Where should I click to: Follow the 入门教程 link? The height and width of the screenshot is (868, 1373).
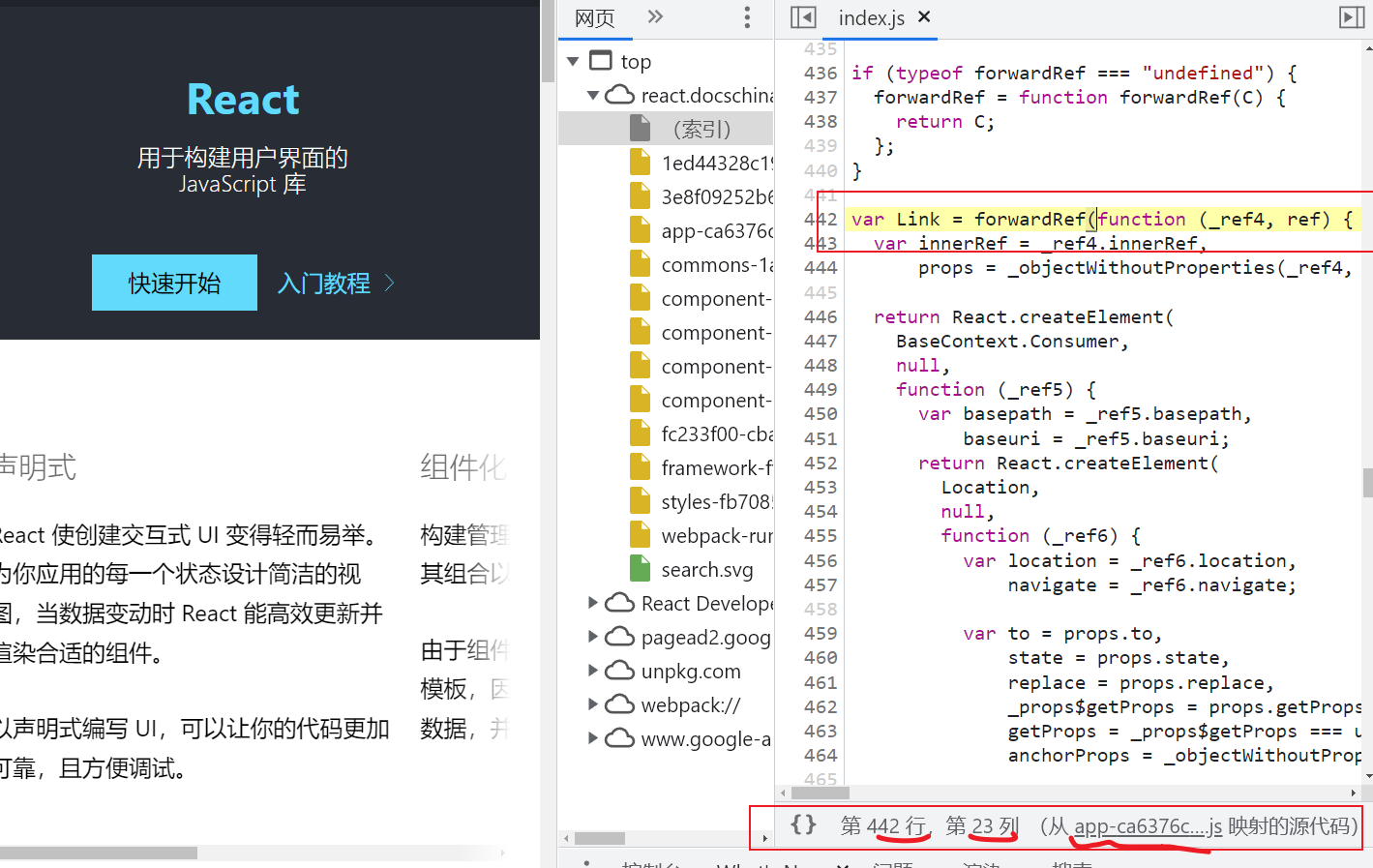pos(336,283)
